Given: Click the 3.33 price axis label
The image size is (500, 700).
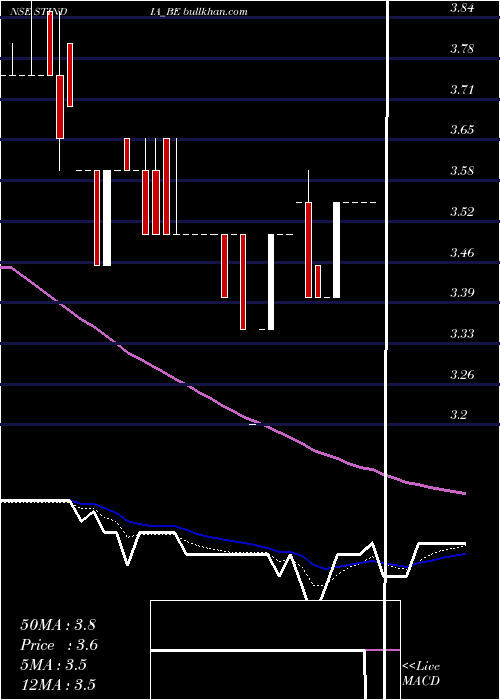Looking at the screenshot, I should 462,333.
